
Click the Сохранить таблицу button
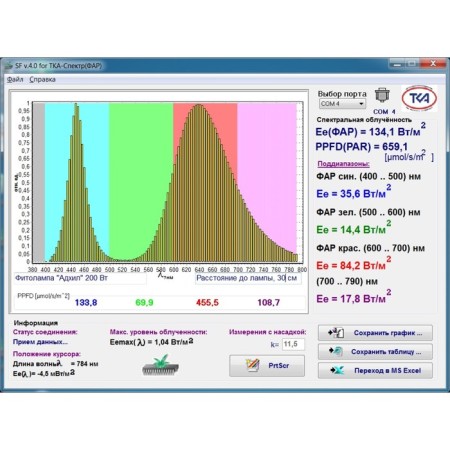[x=375, y=351]
